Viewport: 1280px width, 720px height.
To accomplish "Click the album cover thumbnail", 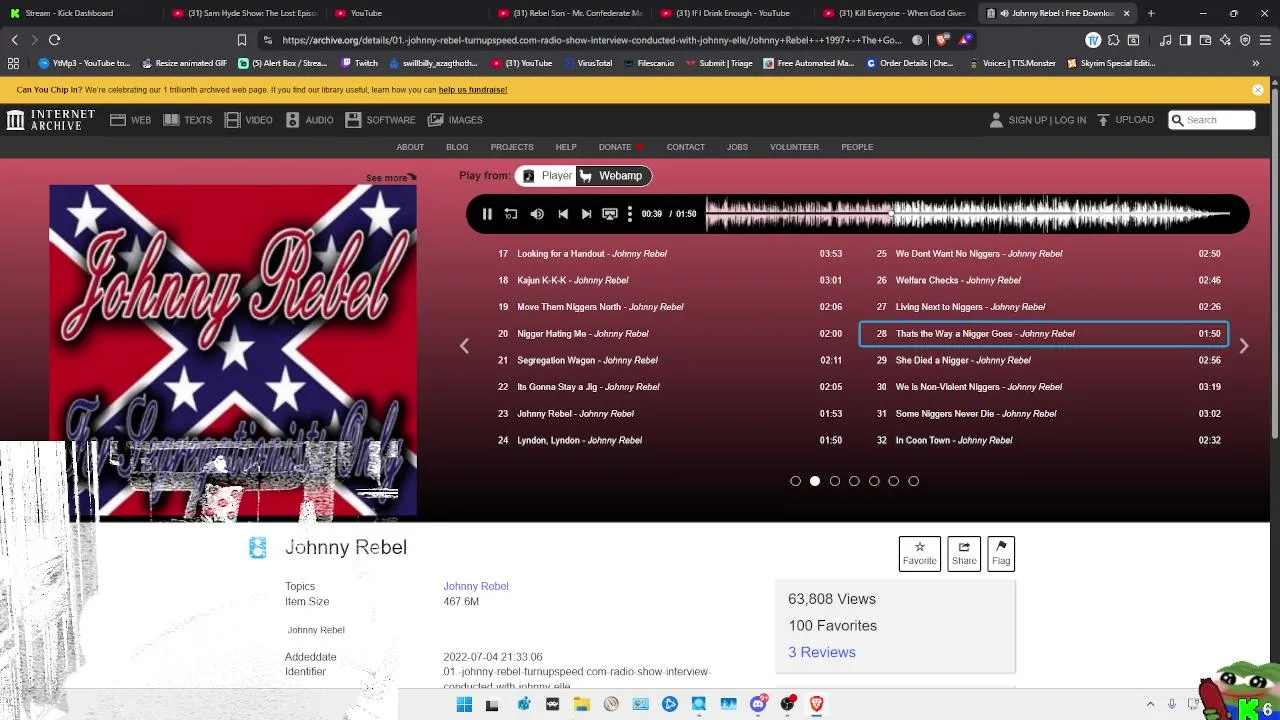I will point(233,350).
